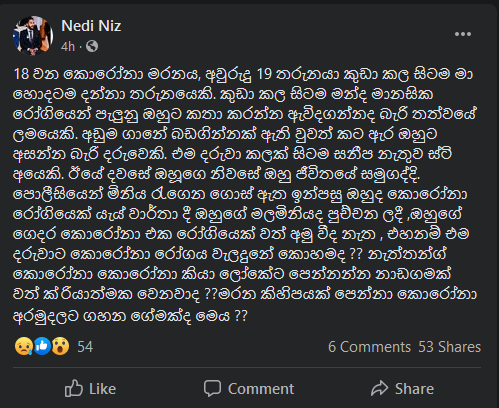
Task: Click the Comment speech bubble icon
Action: point(212,389)
